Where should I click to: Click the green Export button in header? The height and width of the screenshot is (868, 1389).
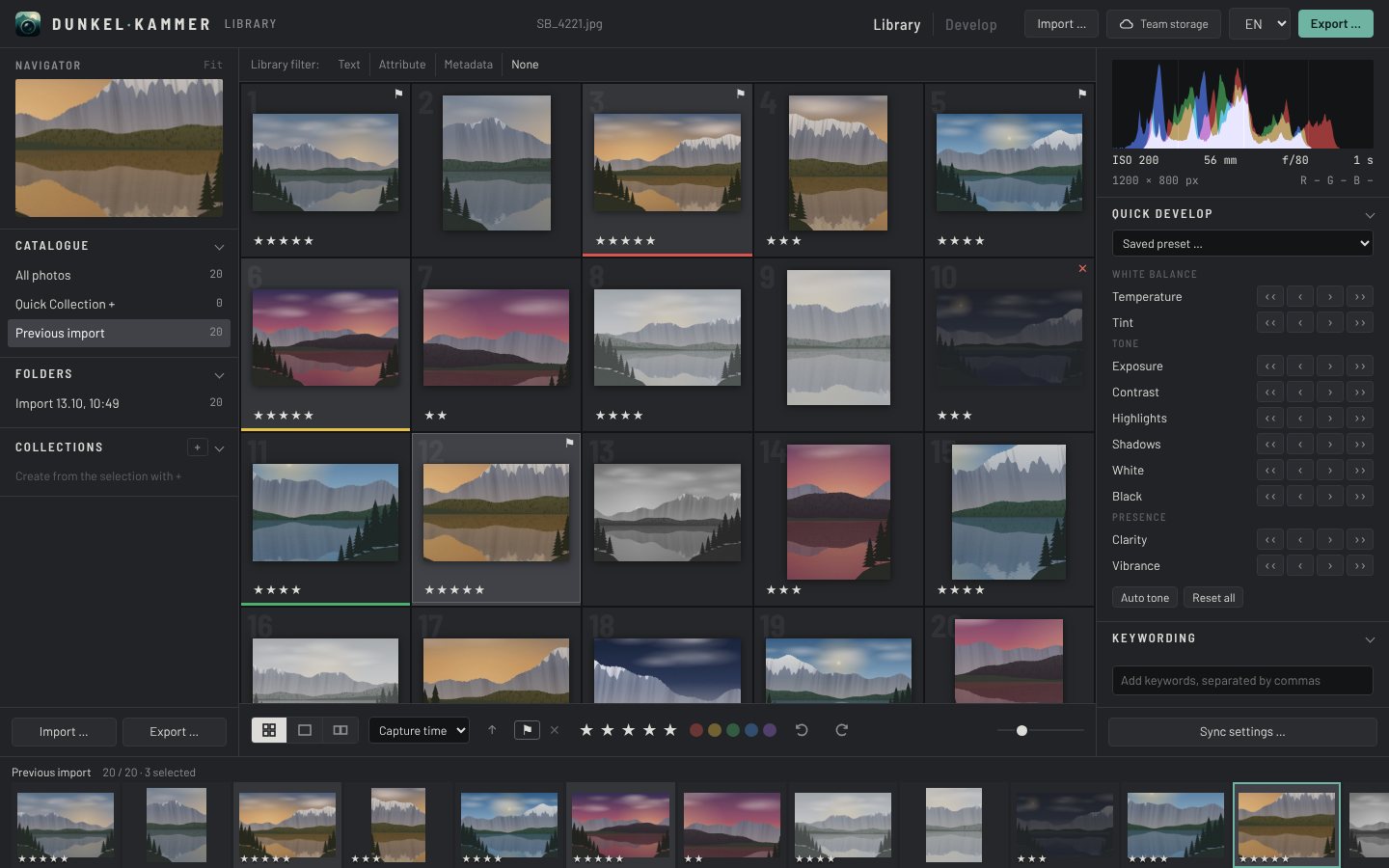coord(1335,24)
